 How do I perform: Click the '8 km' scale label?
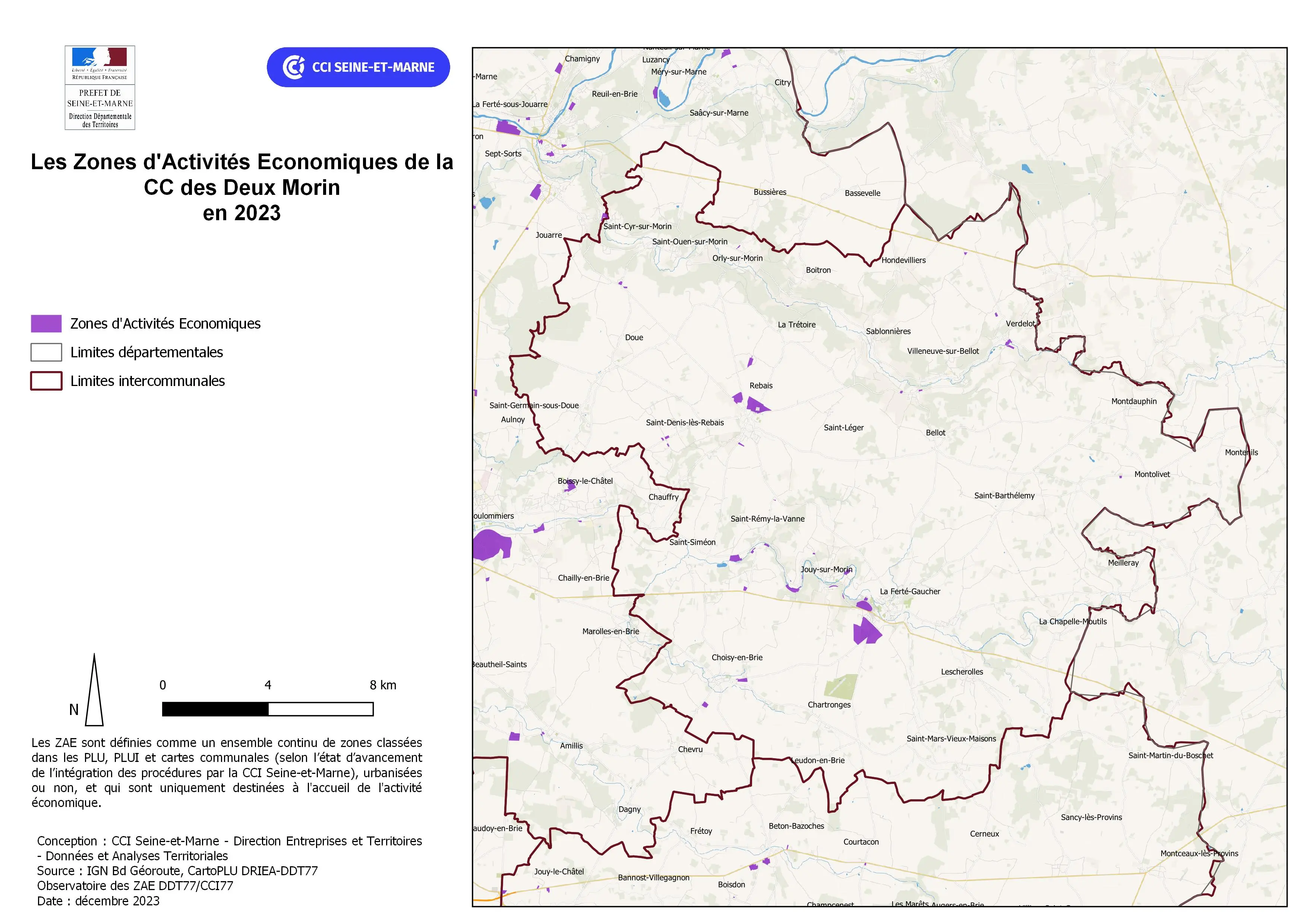pos(383,685)
